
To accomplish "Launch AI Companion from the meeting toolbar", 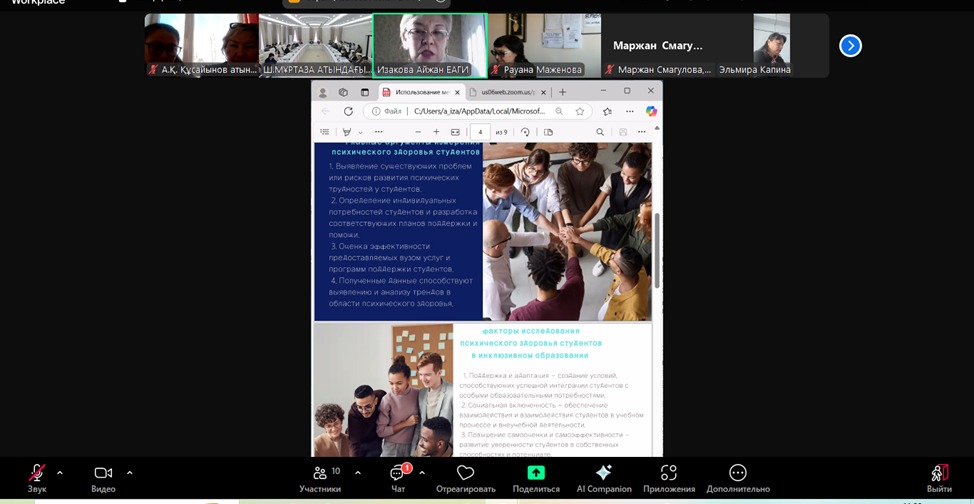I will 603,476.
